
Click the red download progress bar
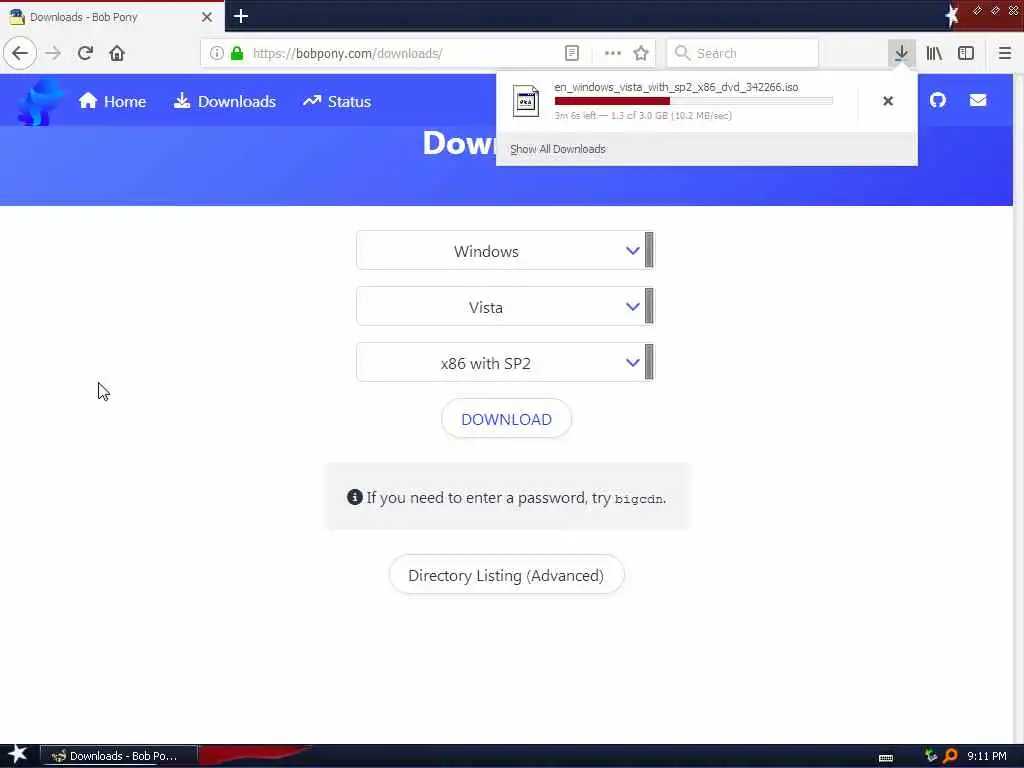[x=694, y=101]
